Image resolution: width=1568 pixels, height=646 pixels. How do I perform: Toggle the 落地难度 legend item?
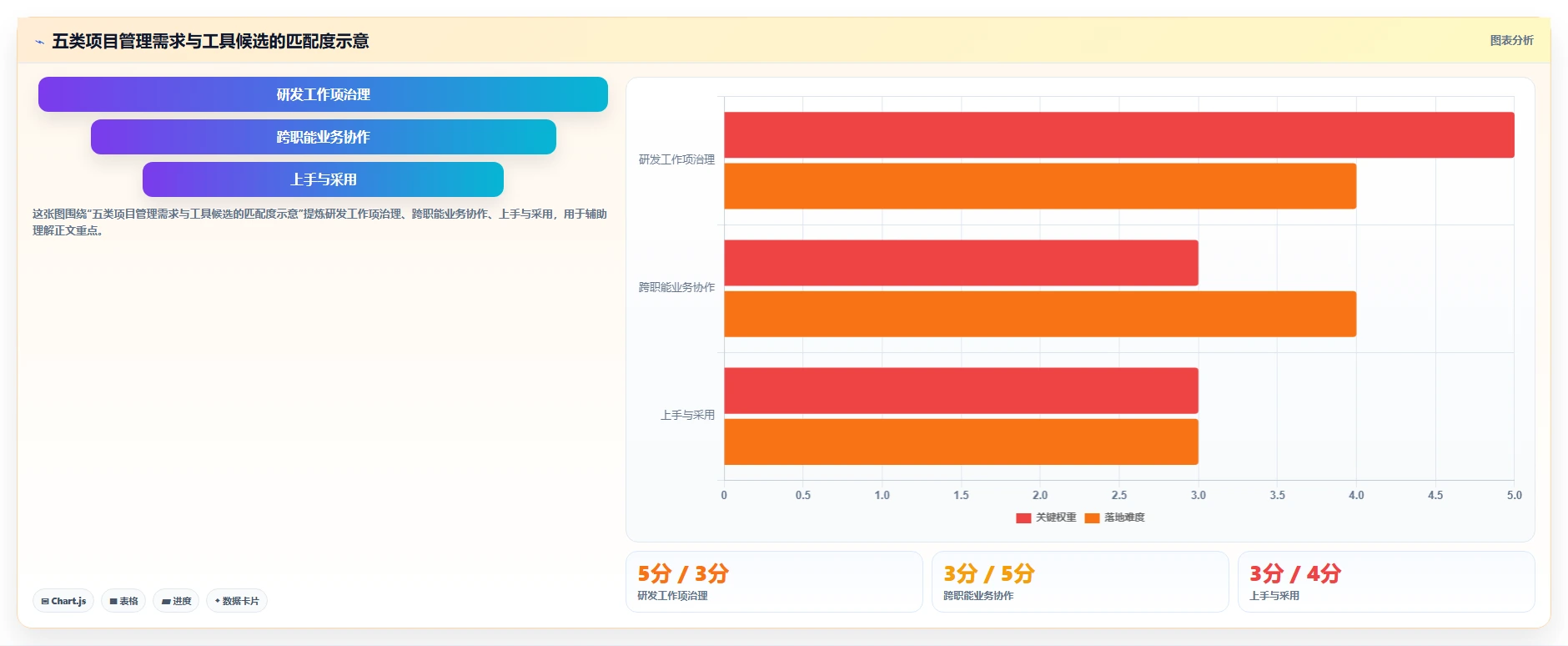(x=1114, y=517)
